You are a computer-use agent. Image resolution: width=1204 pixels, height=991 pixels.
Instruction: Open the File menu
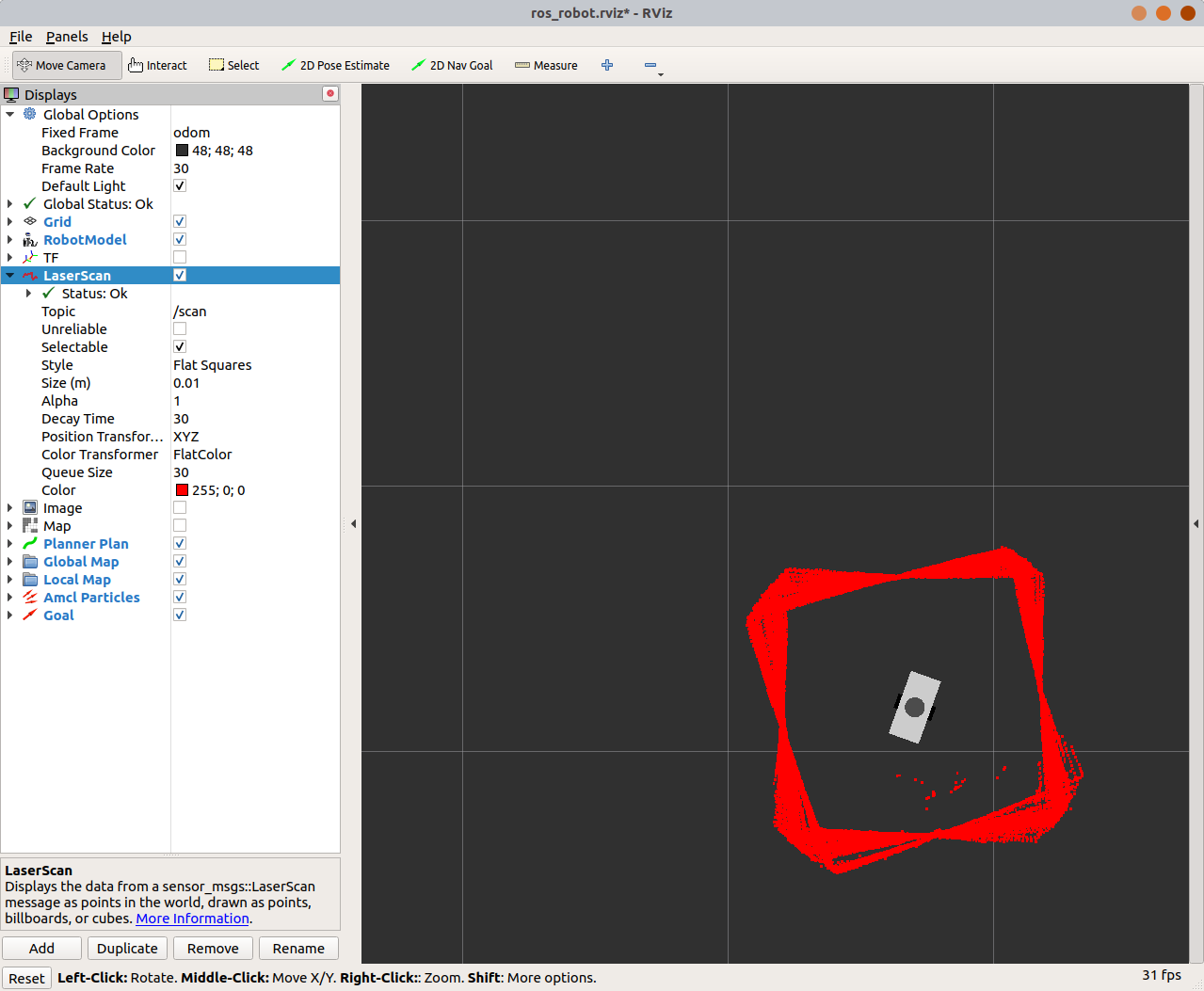(x=21, y=37)
